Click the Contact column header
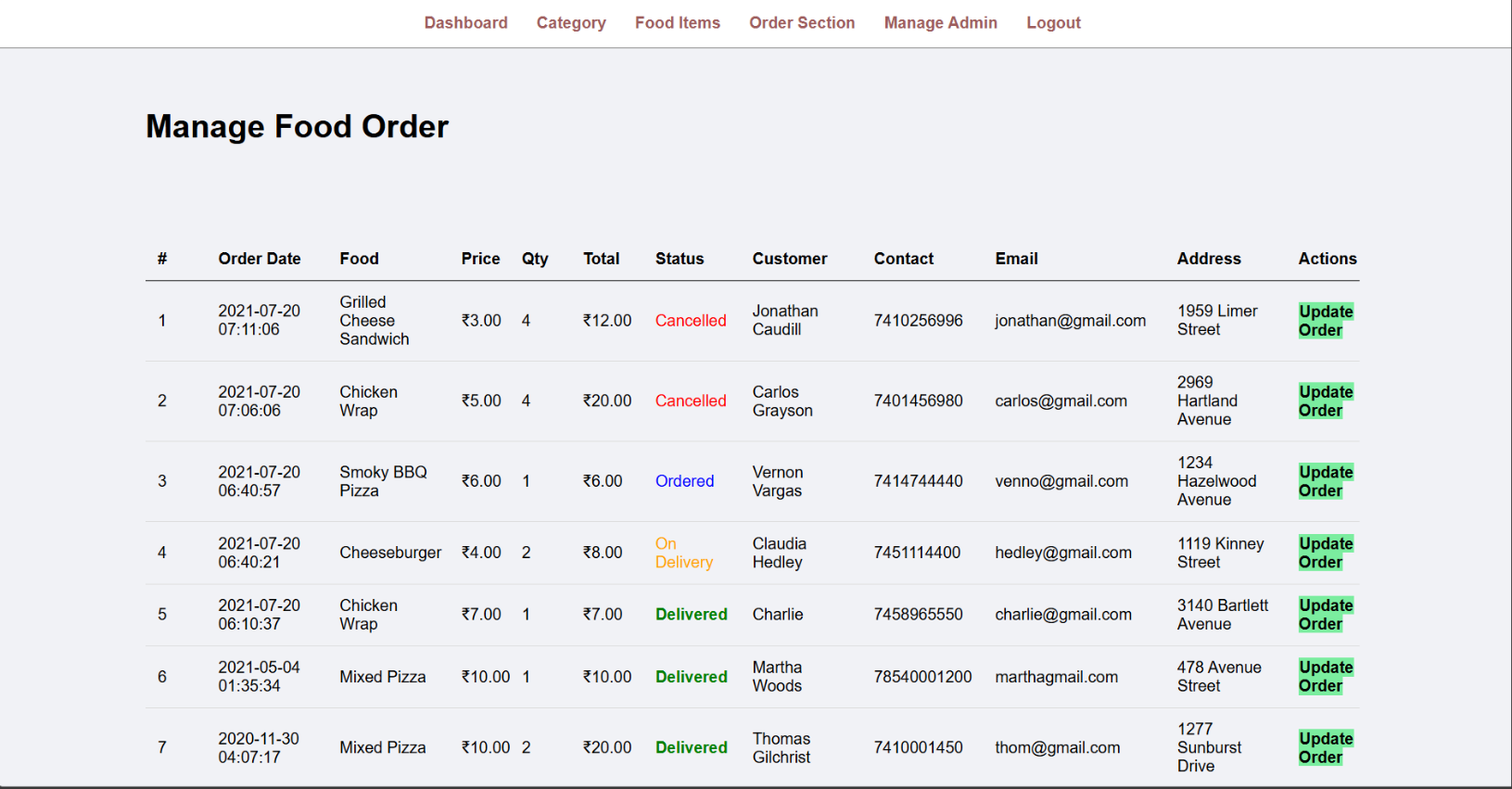 coord(904,259)
